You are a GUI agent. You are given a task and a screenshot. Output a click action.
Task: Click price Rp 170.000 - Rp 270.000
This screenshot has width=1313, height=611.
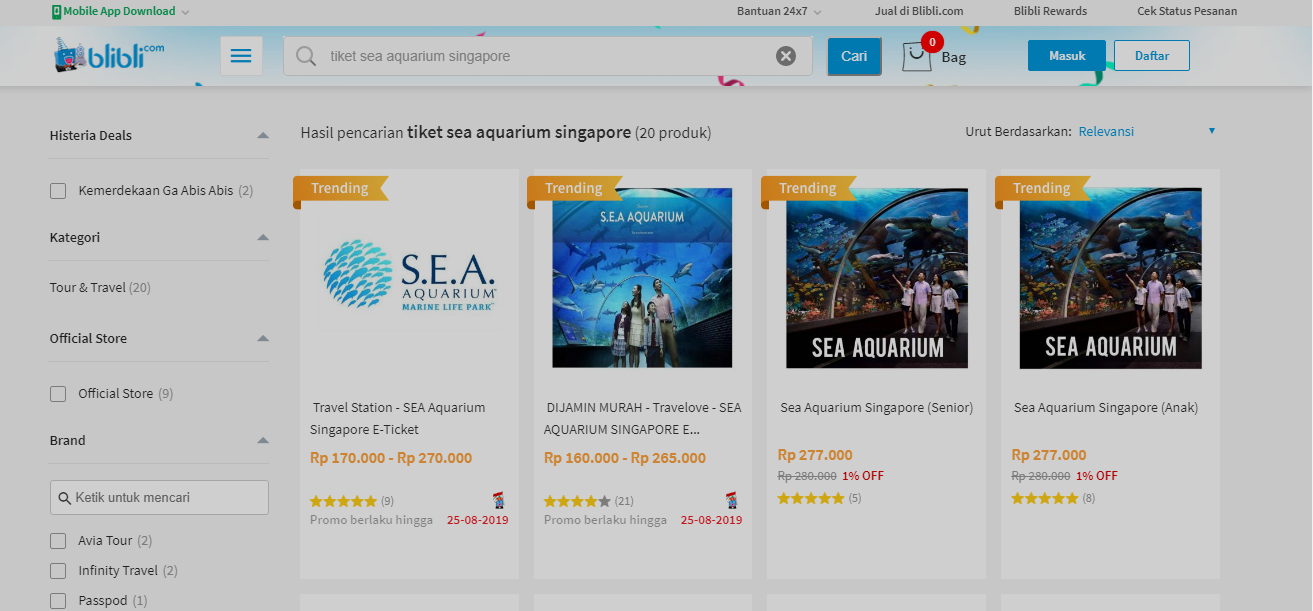pos(391,459)
